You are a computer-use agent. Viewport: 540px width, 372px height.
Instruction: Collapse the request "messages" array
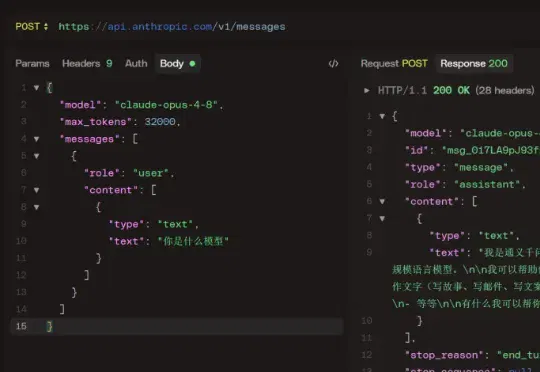click(36, 139)
